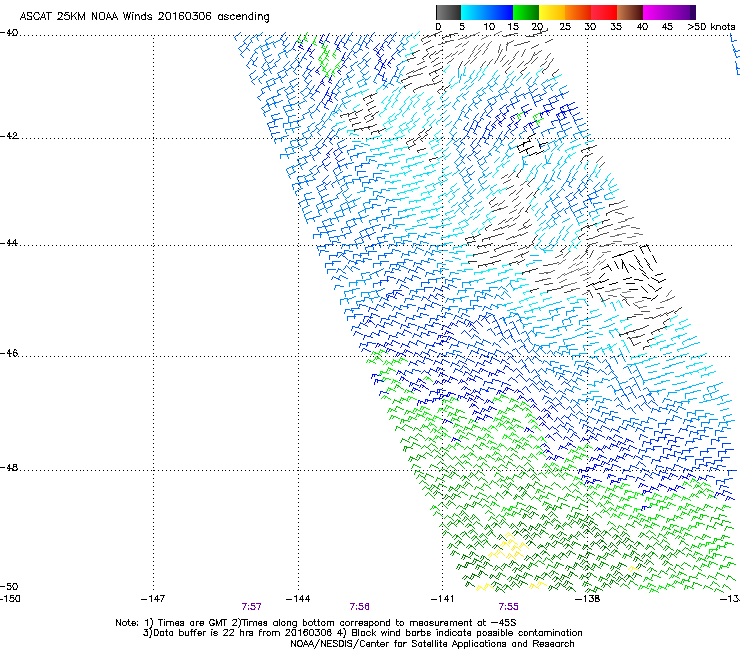Click latitude label -46
This screenshot has width=740, height=650.
9,353
